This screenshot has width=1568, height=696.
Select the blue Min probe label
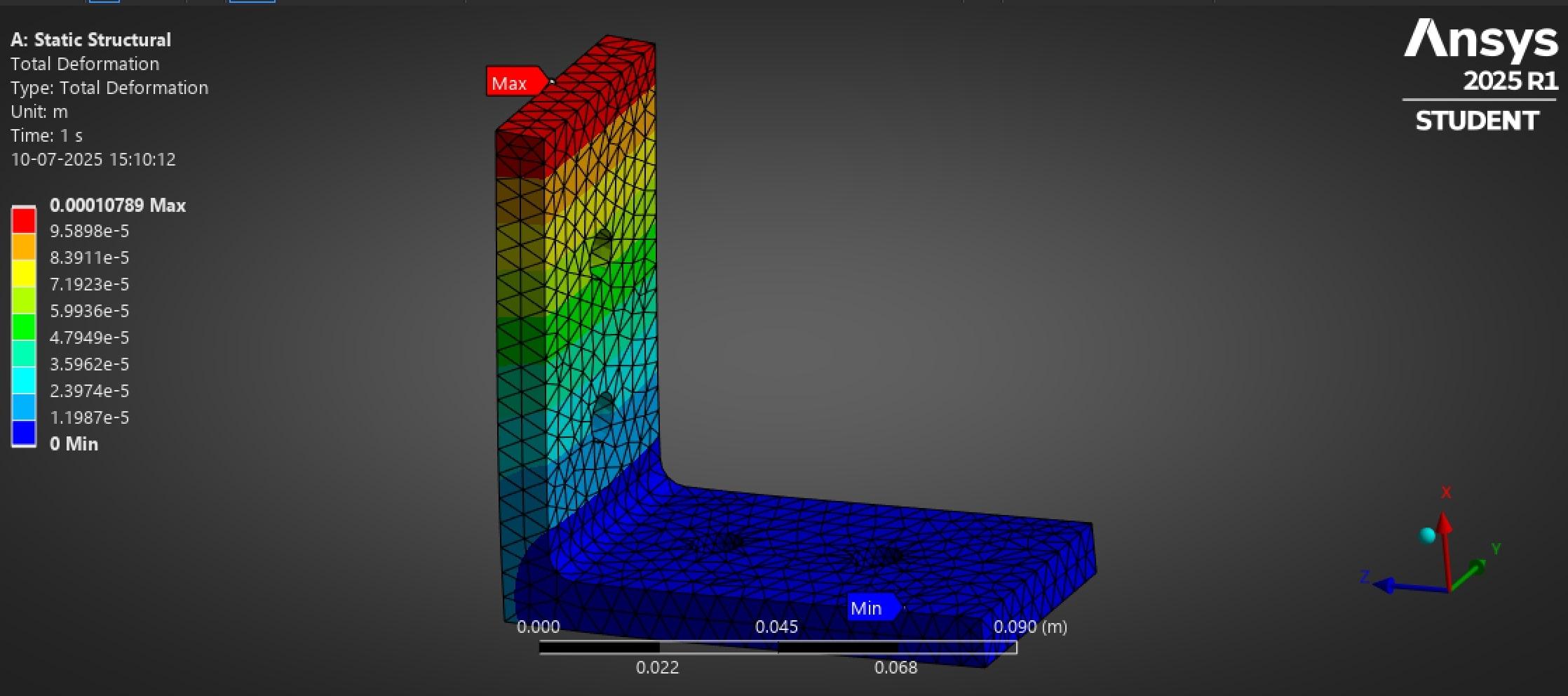pos(874,608)
